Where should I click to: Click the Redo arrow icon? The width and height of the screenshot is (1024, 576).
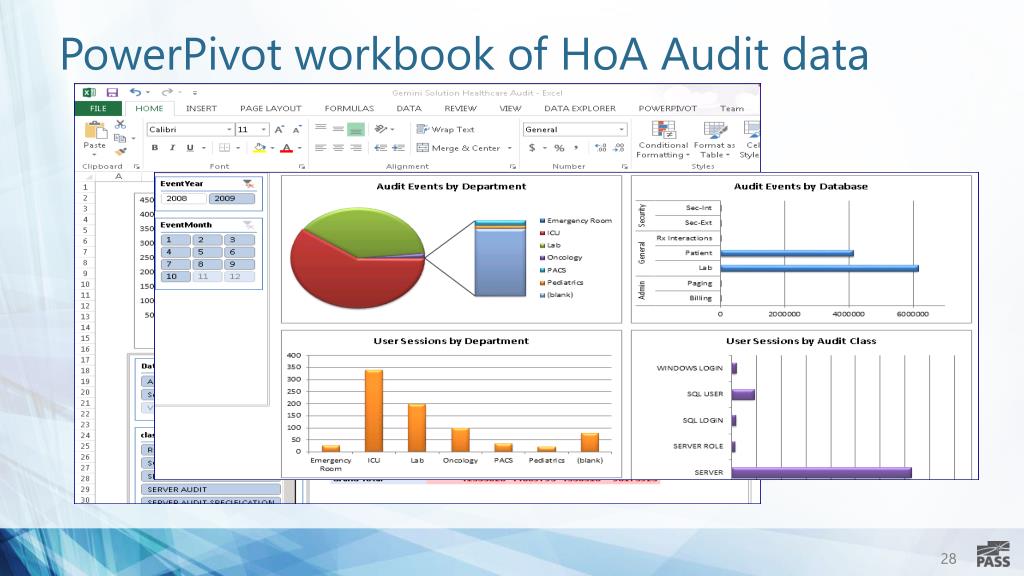coord(167,92)
